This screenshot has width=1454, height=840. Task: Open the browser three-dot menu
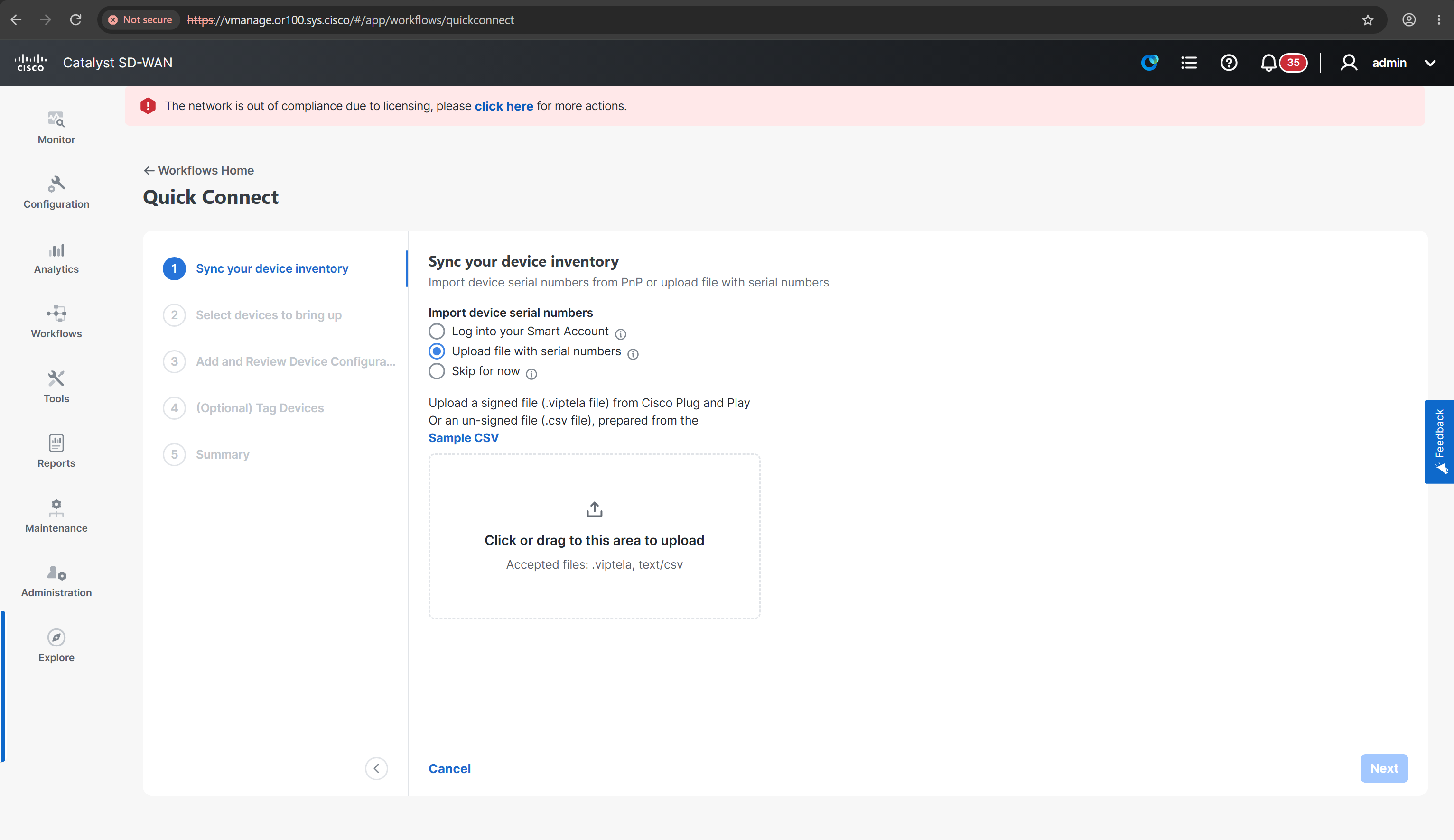[x=1439, y=20]
